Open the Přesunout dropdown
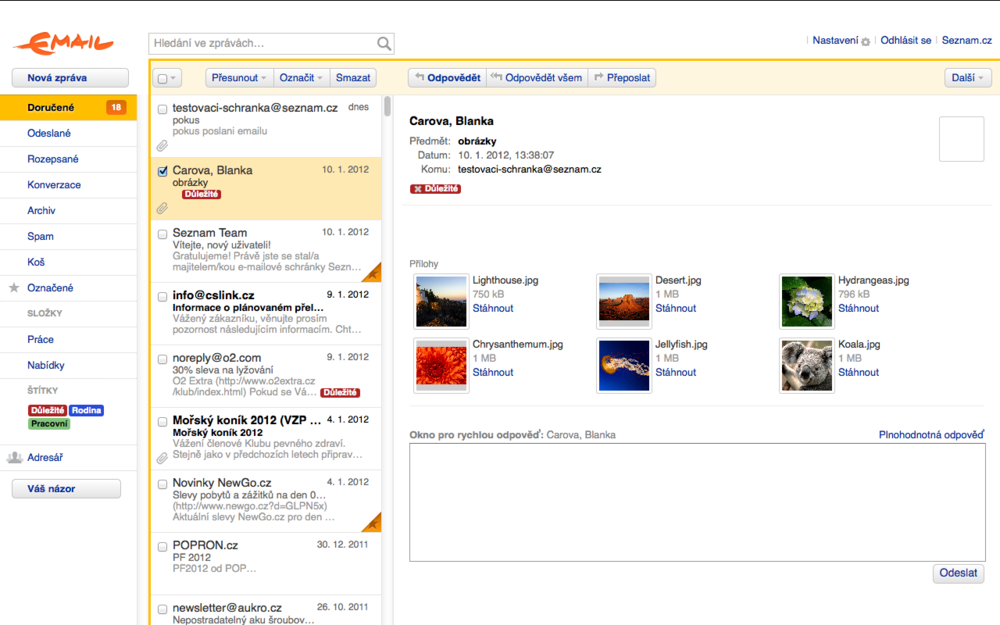The width and height of the screenshot is (1000, 625). 239,78
